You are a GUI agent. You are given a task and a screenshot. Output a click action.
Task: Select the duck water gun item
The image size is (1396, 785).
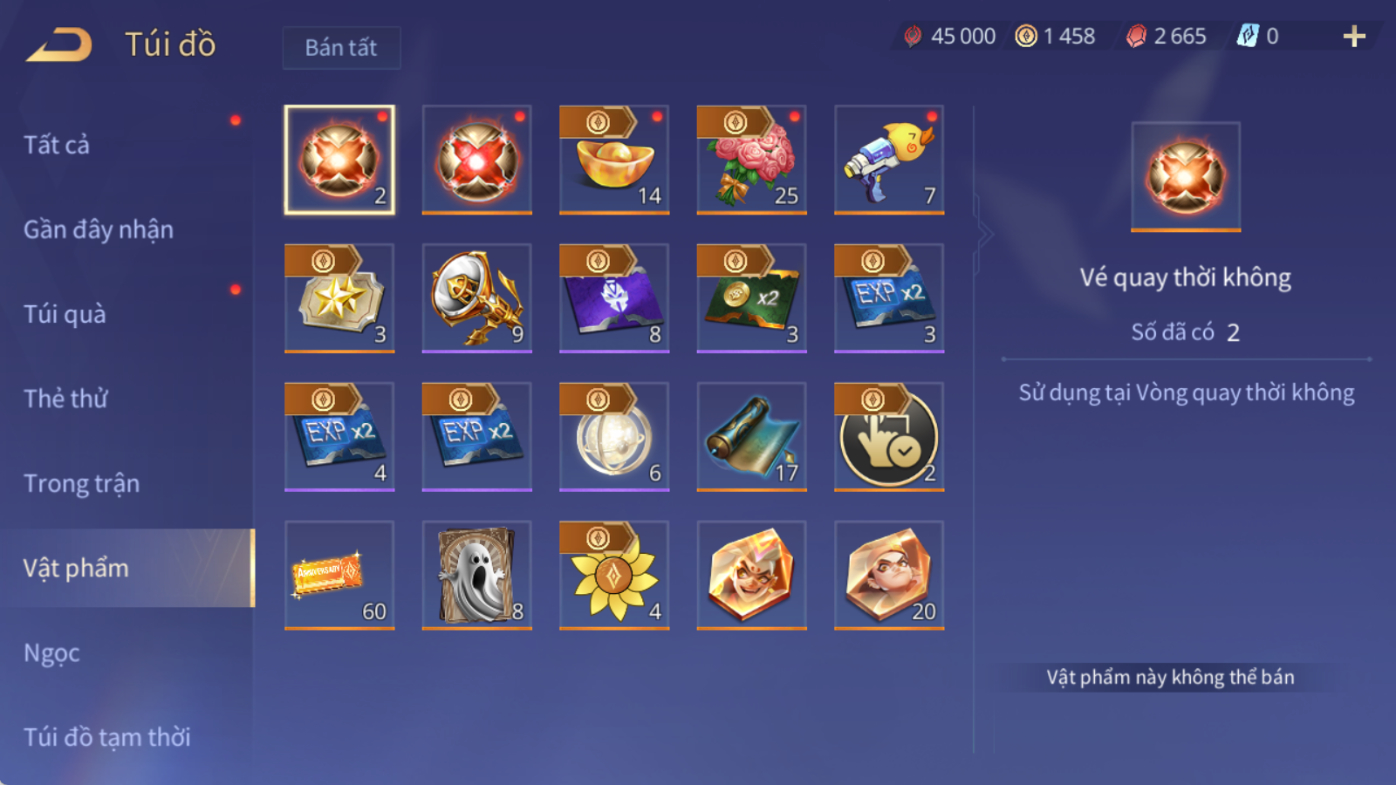coord(889,160)
